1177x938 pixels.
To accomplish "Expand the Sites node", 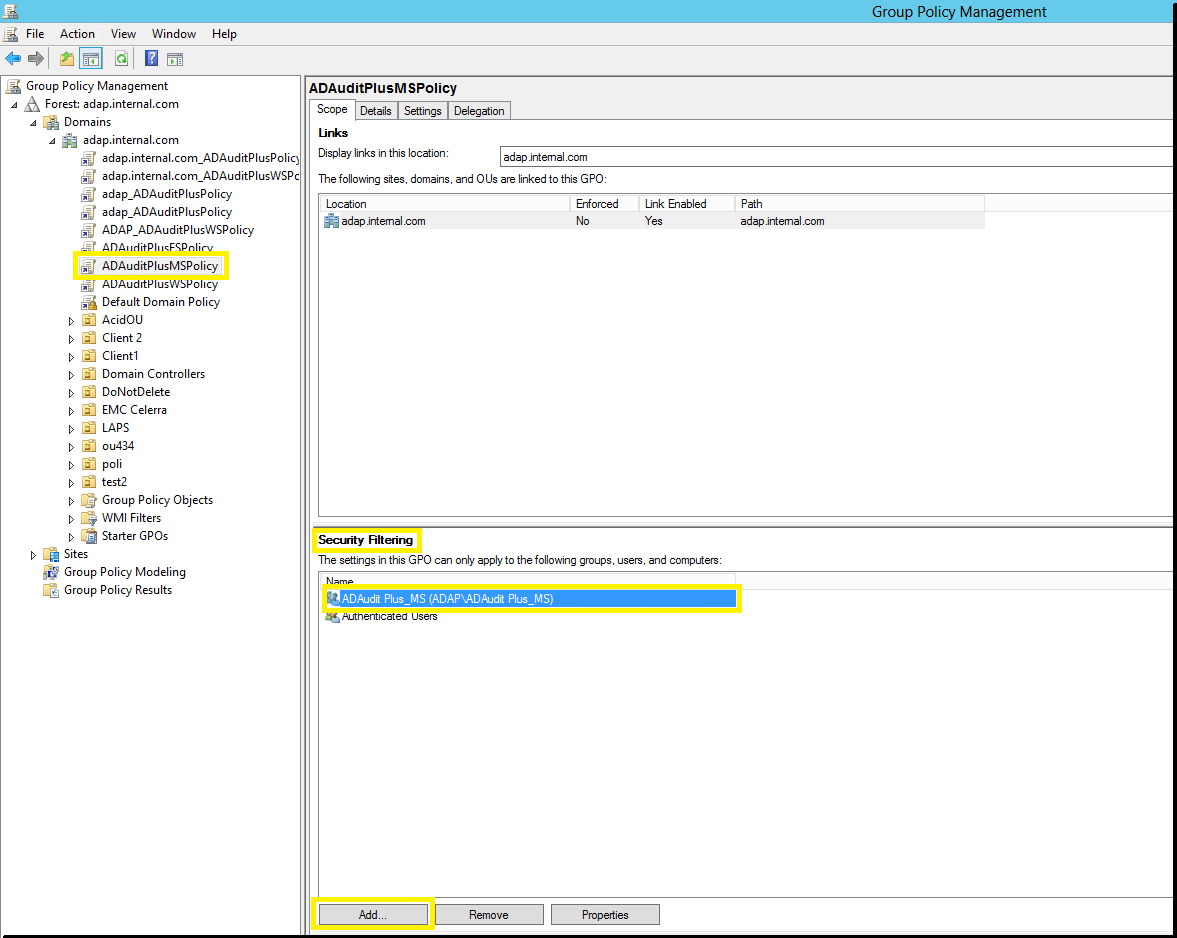I will (x=34, y=555).
